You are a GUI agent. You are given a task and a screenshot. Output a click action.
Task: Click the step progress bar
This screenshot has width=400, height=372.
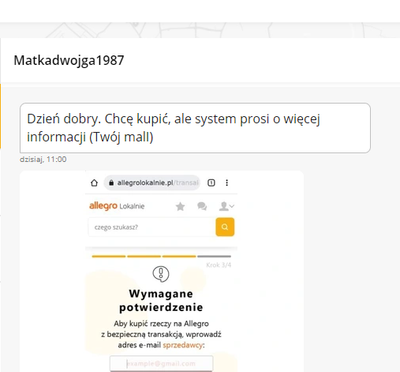pos(161,256)
